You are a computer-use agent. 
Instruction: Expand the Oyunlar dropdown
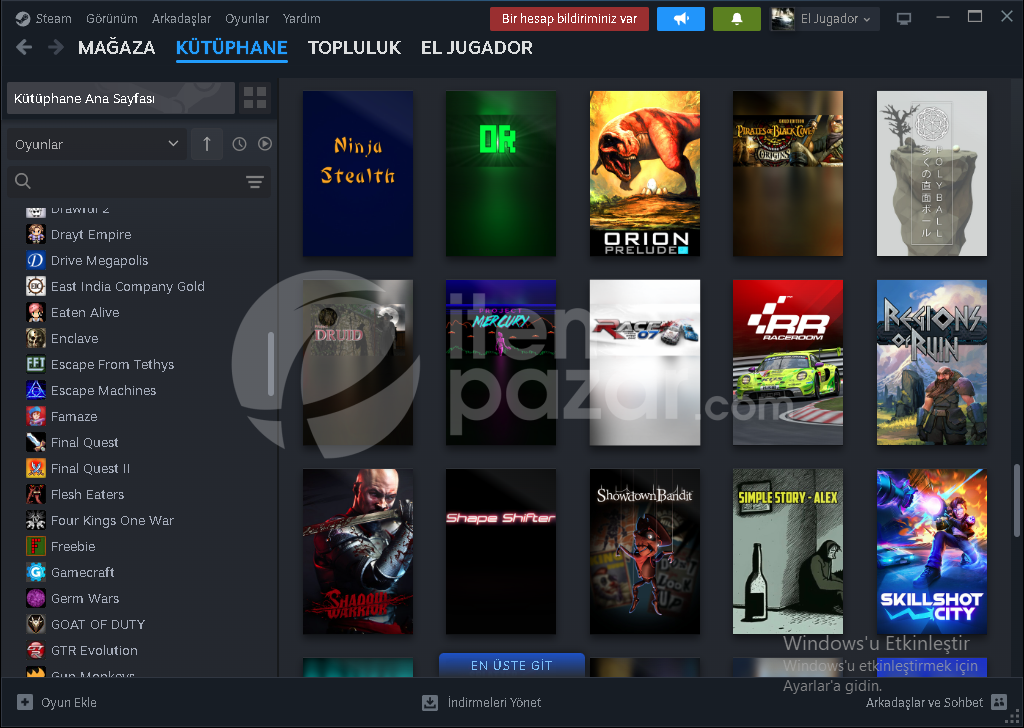point(97,144)
